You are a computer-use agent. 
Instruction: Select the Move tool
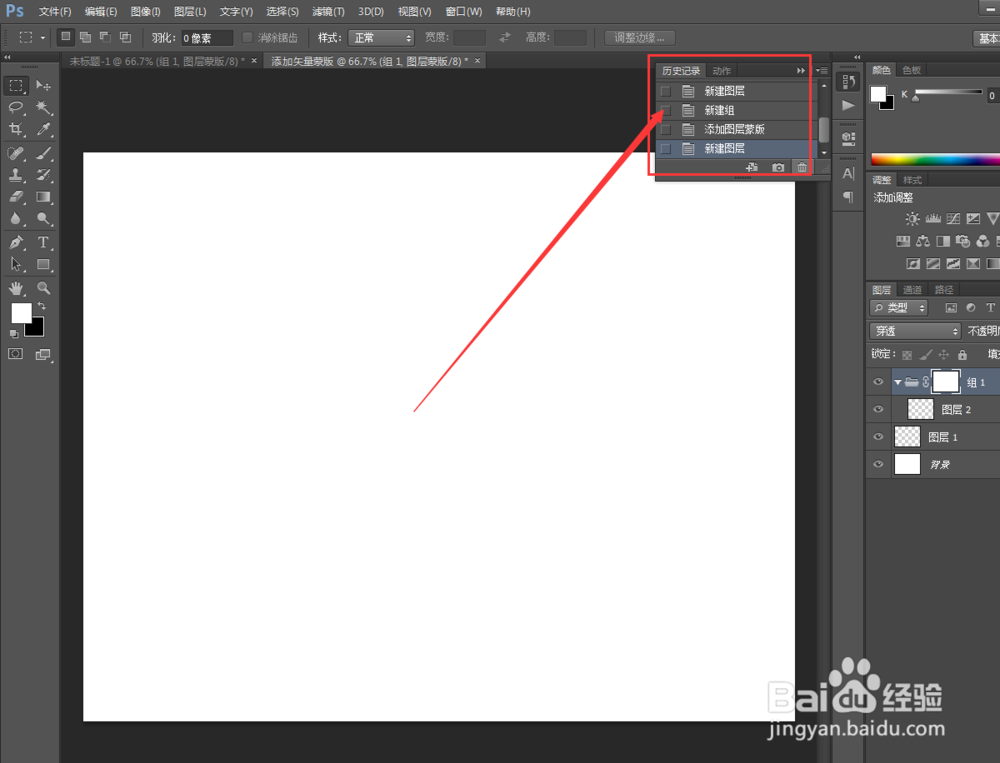pos(43,85)
